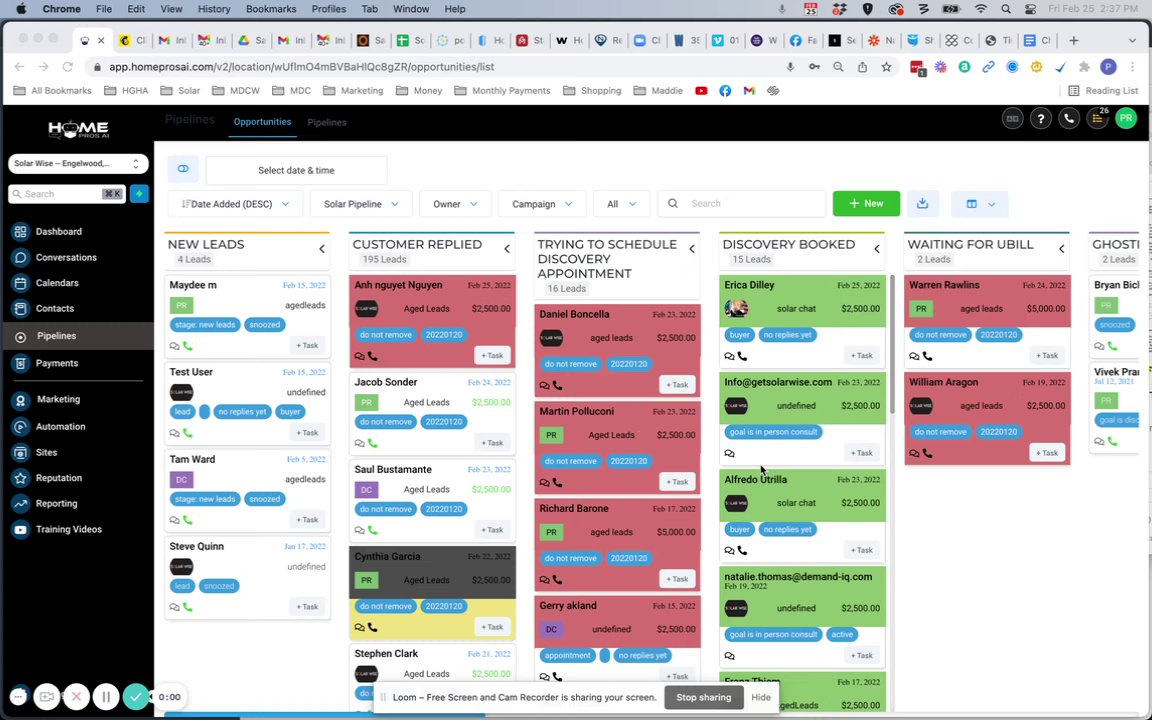
Task: Click phone icon on Maydee m card
Action: coord(188,346)
